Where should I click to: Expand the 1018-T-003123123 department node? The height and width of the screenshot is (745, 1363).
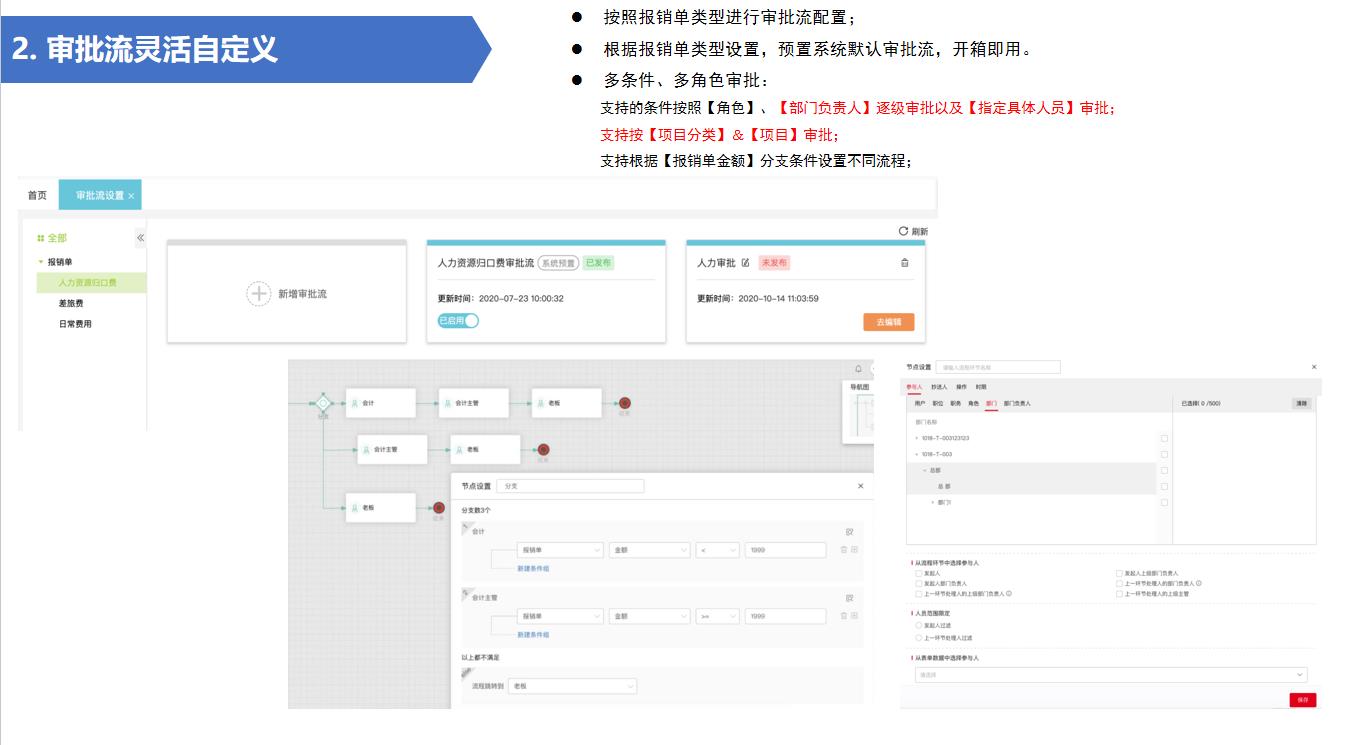917,438
